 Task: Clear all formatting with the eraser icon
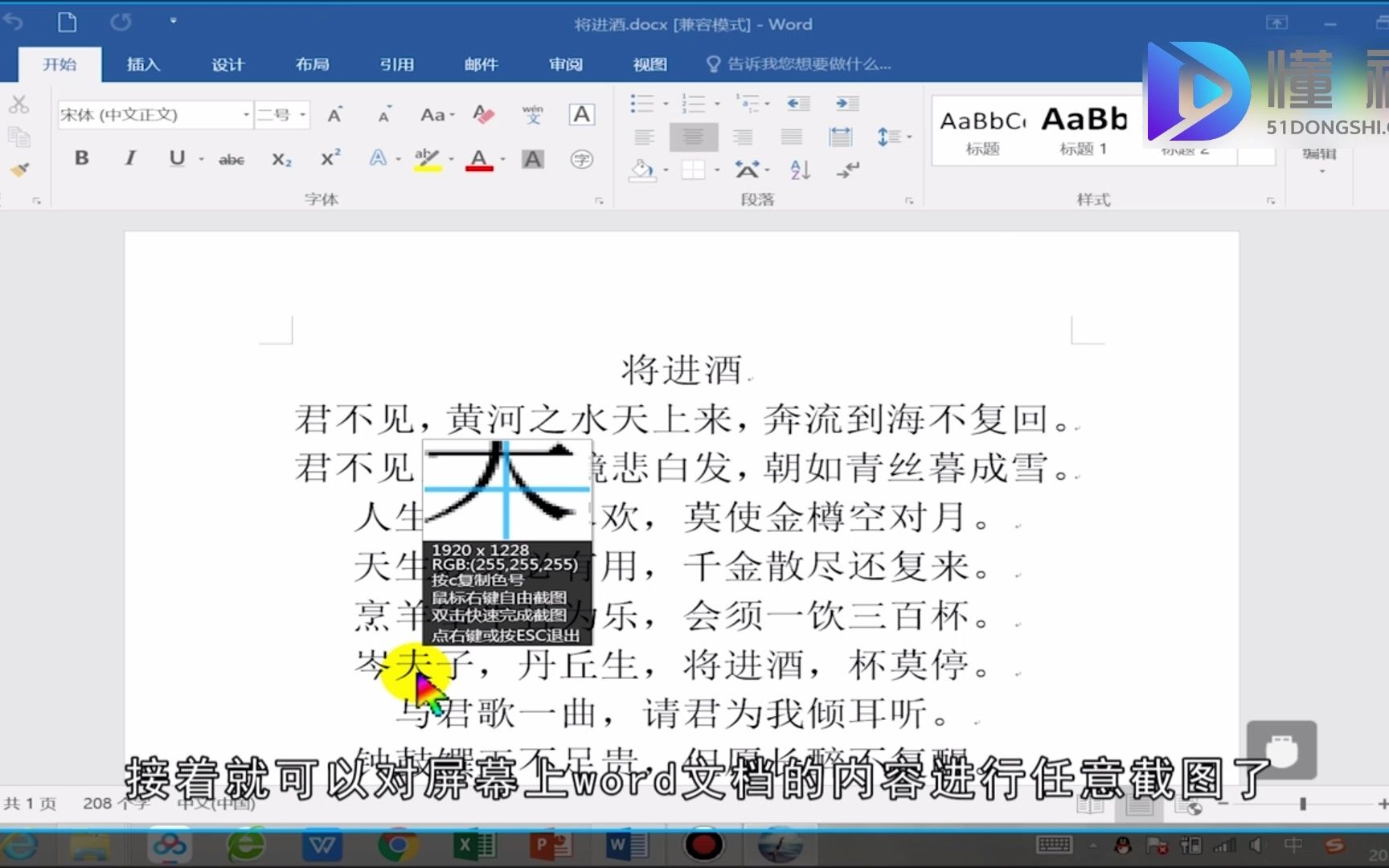coord(483,115)
